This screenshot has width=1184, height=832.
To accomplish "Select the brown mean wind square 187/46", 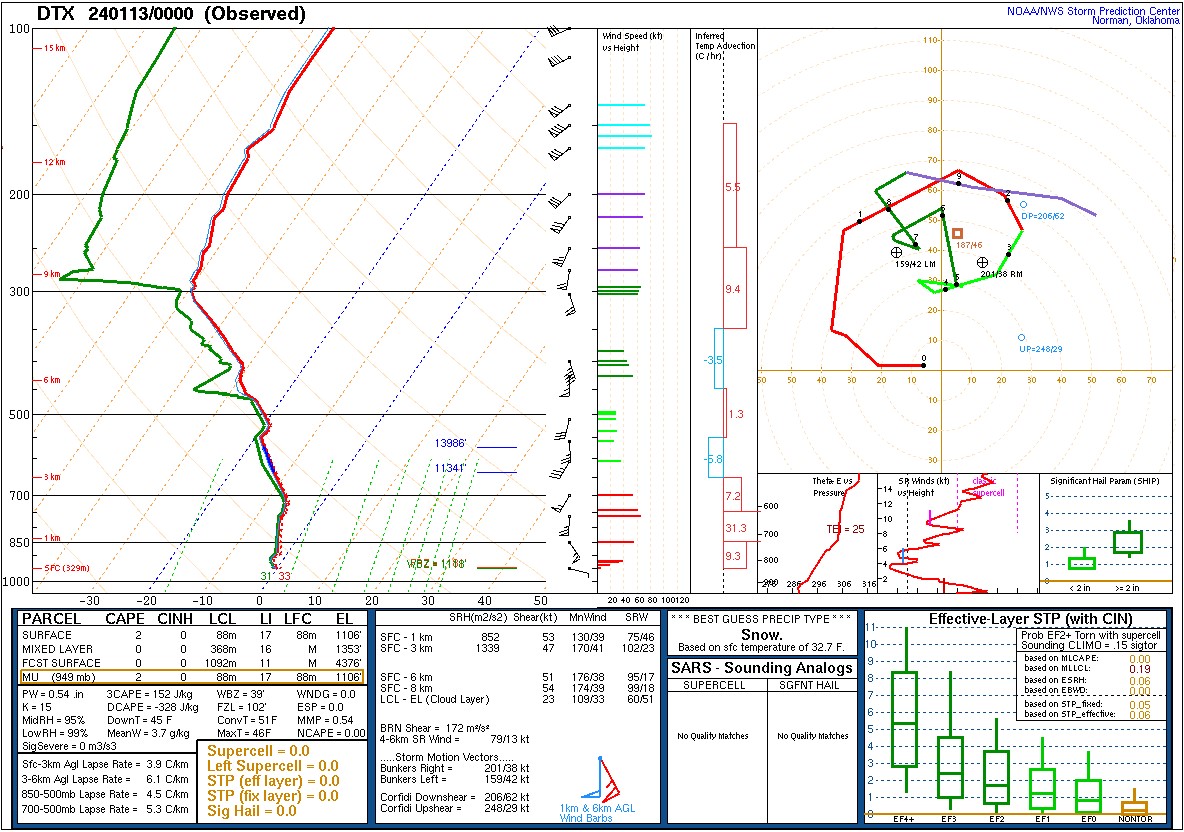I will [x=957, y=233].
